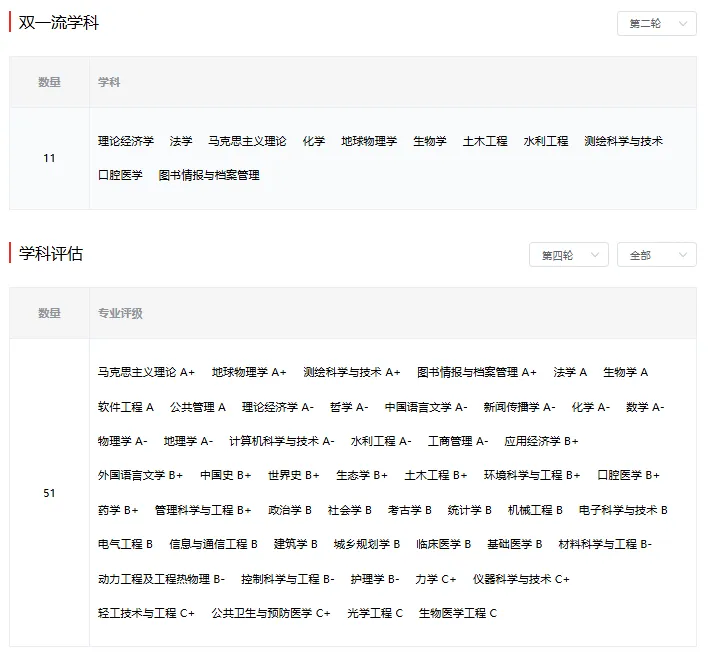Select 社会学 B rating
This screenshot has width=709, height=654.
click(350, 510)
